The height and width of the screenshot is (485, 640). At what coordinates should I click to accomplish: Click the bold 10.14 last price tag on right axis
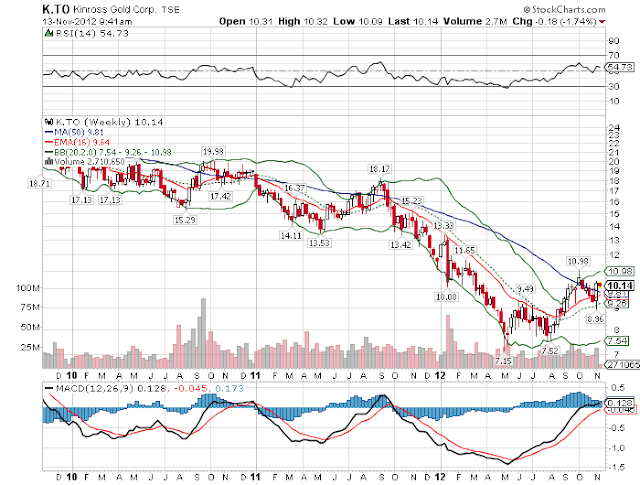tap(620, 285)
